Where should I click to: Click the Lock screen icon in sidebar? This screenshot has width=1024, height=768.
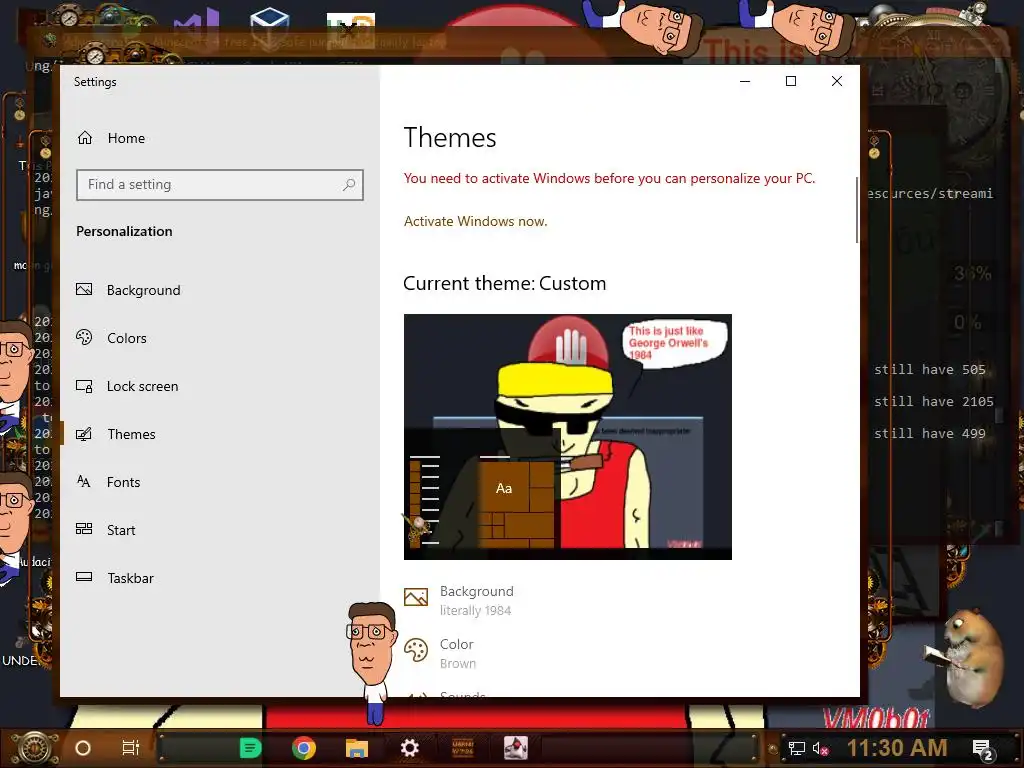(84, 386)
